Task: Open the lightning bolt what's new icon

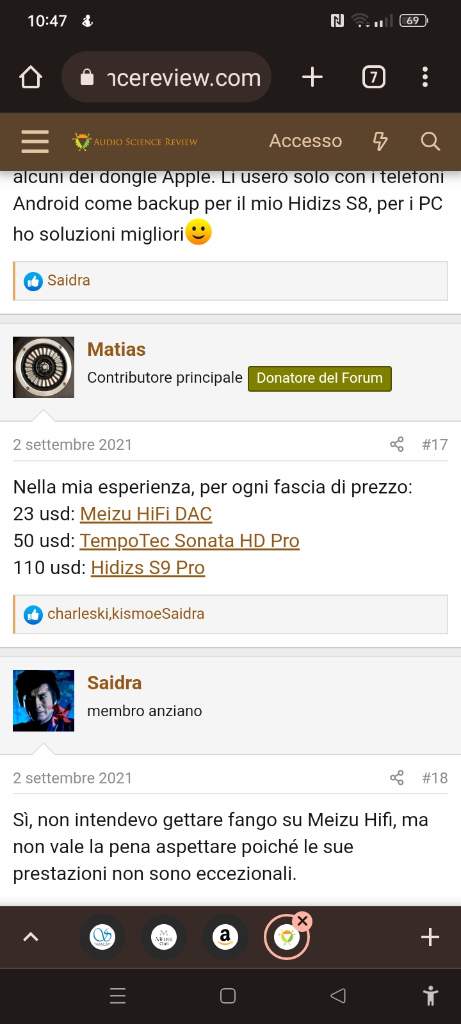Action: (380, 141)
